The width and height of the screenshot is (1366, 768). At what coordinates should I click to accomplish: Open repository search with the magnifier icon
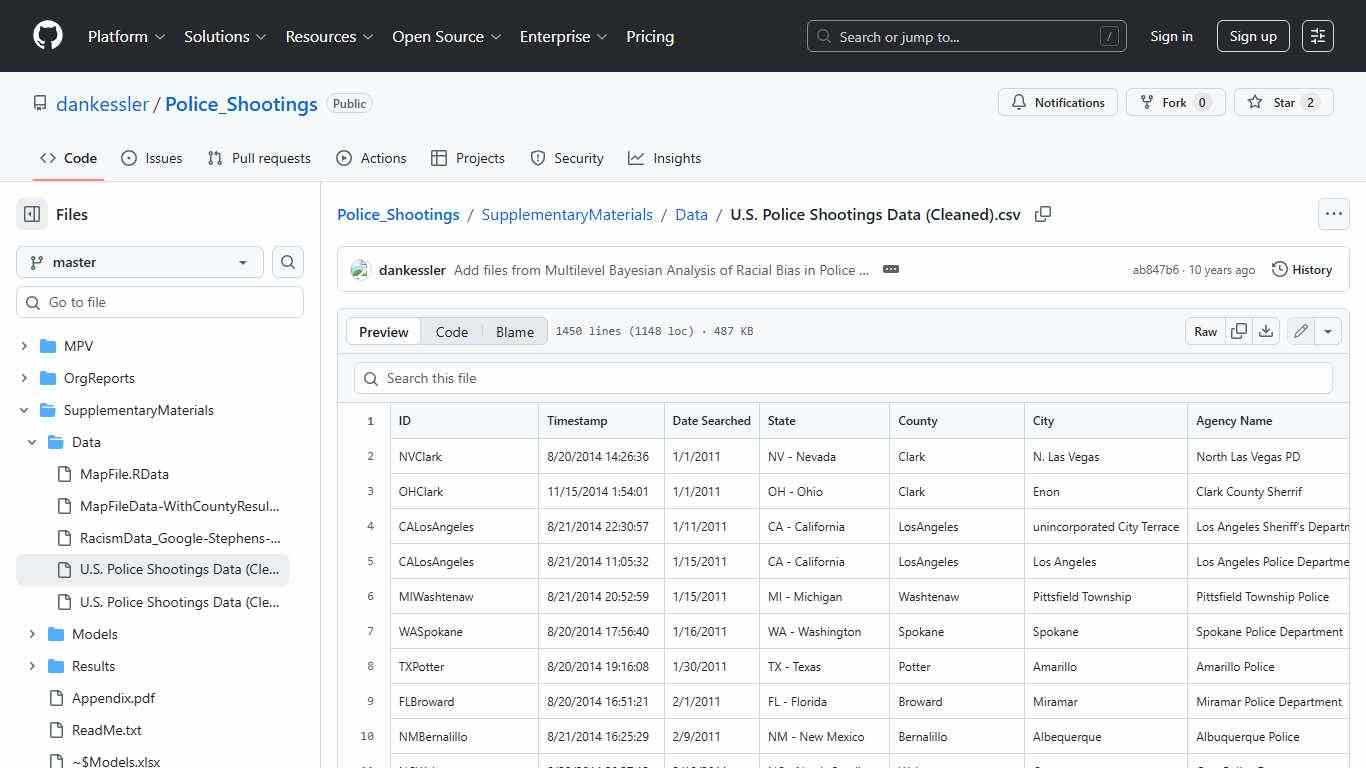coord(287,262)
